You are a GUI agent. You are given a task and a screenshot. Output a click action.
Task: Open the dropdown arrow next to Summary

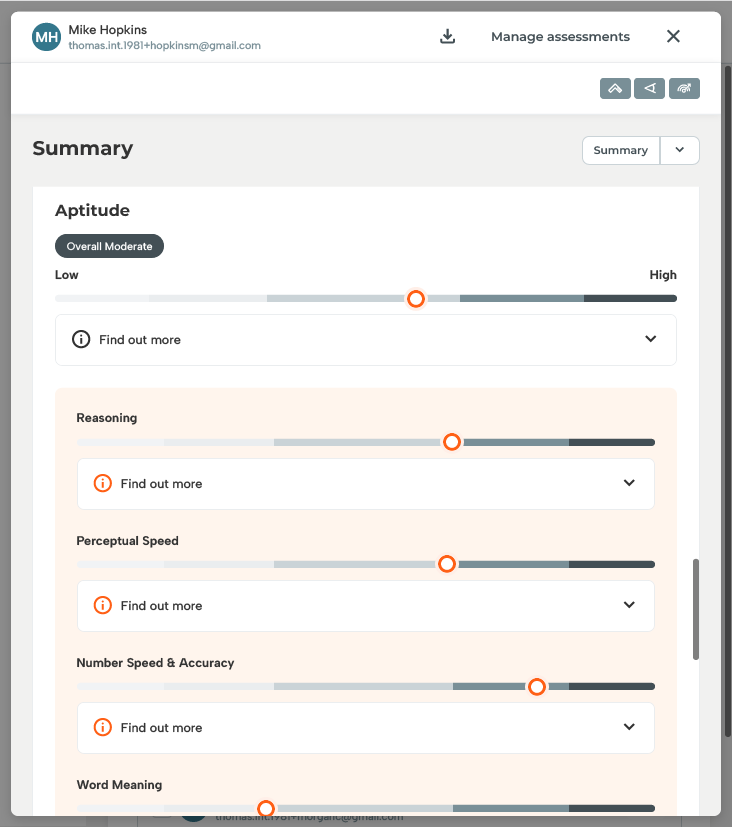[x=680, y=150]
